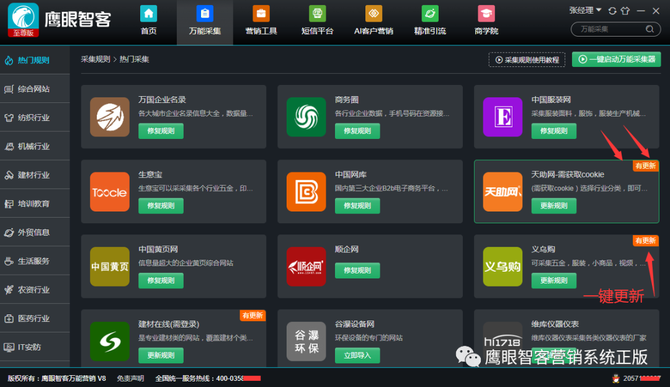Viewport: 670px width, 387px height.
Task: Select 生活服务 category
Action: pyautogui.click(x=35, y=261)
